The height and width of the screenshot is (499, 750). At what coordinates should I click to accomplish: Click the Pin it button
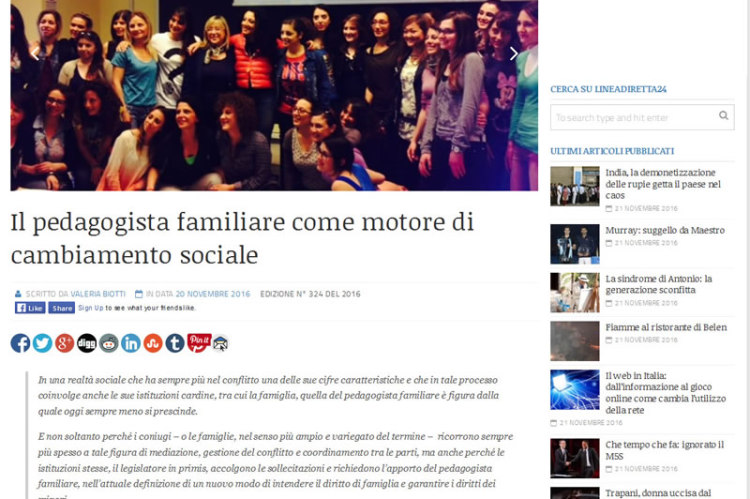click(x=199, y=343)
